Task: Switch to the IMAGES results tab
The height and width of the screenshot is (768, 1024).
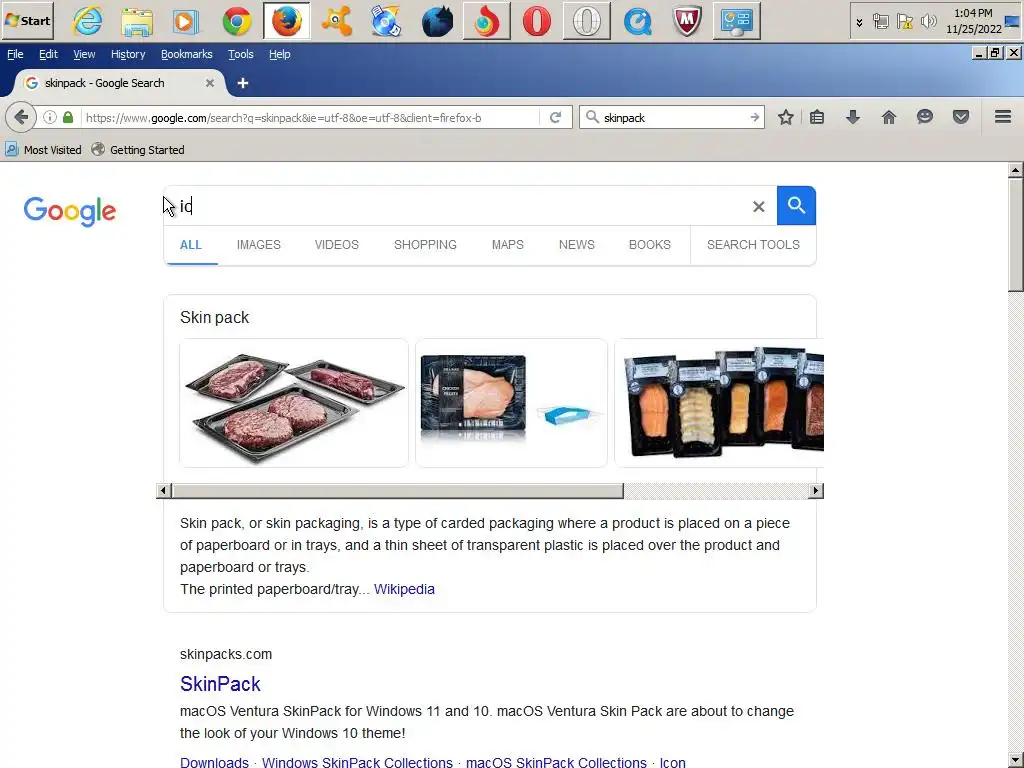Action: click(259, 245)
